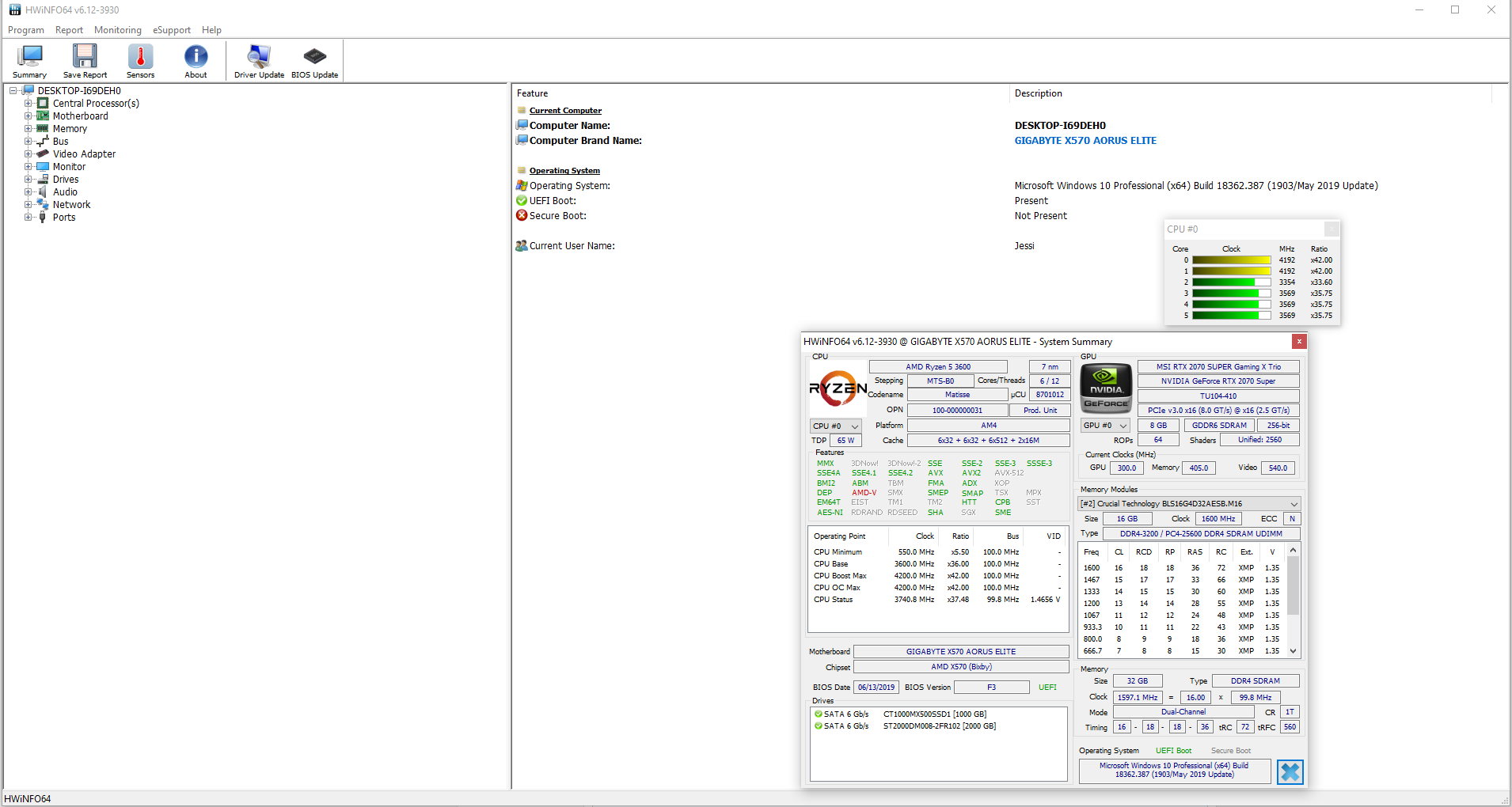The image size is (1512, 807).
Task: Open the GPU #0 selector dropdown
Action: point(1105,426)
